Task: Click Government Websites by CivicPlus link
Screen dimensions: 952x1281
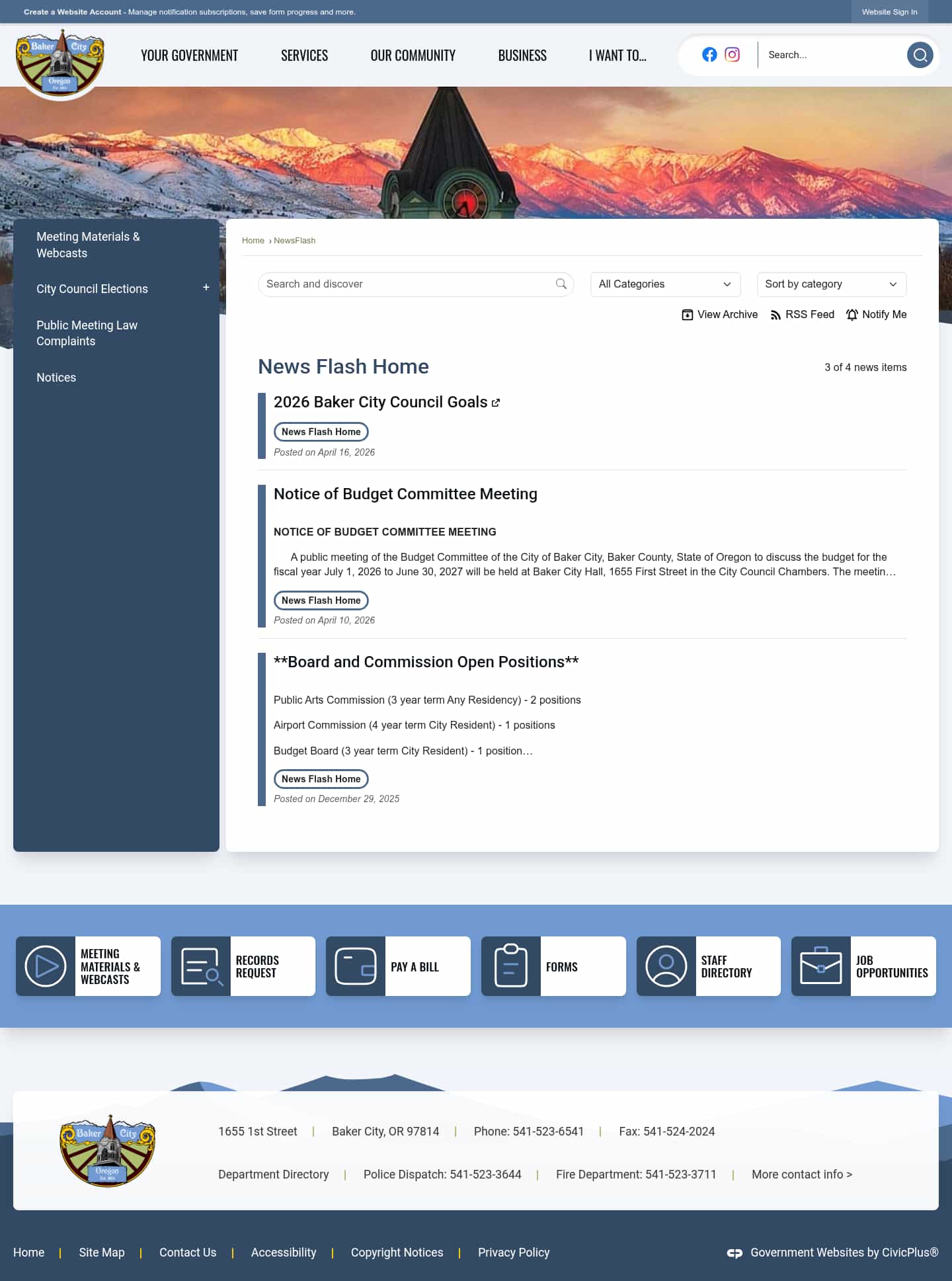Action: pyautogui.click(x=844, y=1253)
